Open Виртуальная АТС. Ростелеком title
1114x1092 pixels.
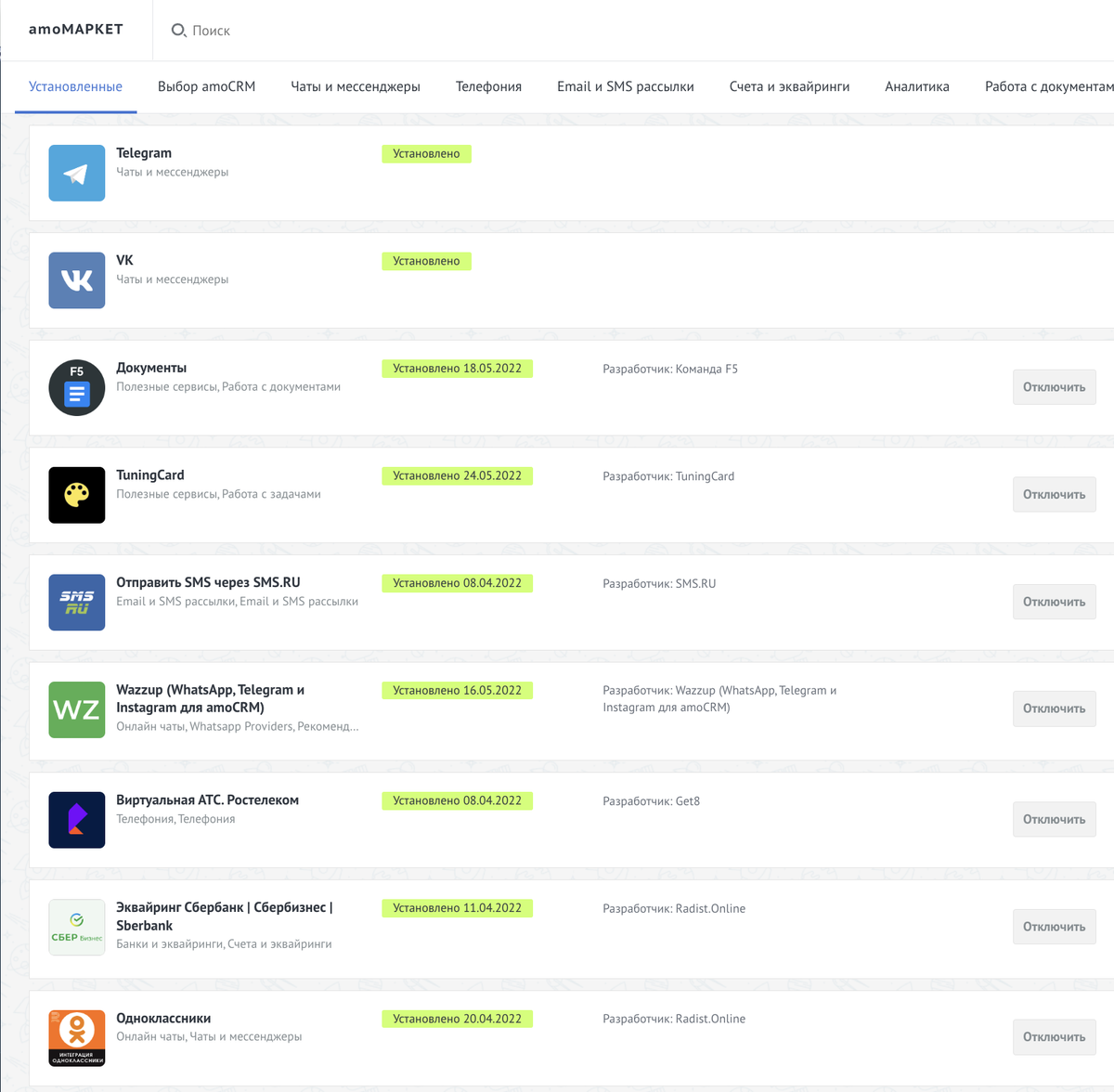[207, 799]
